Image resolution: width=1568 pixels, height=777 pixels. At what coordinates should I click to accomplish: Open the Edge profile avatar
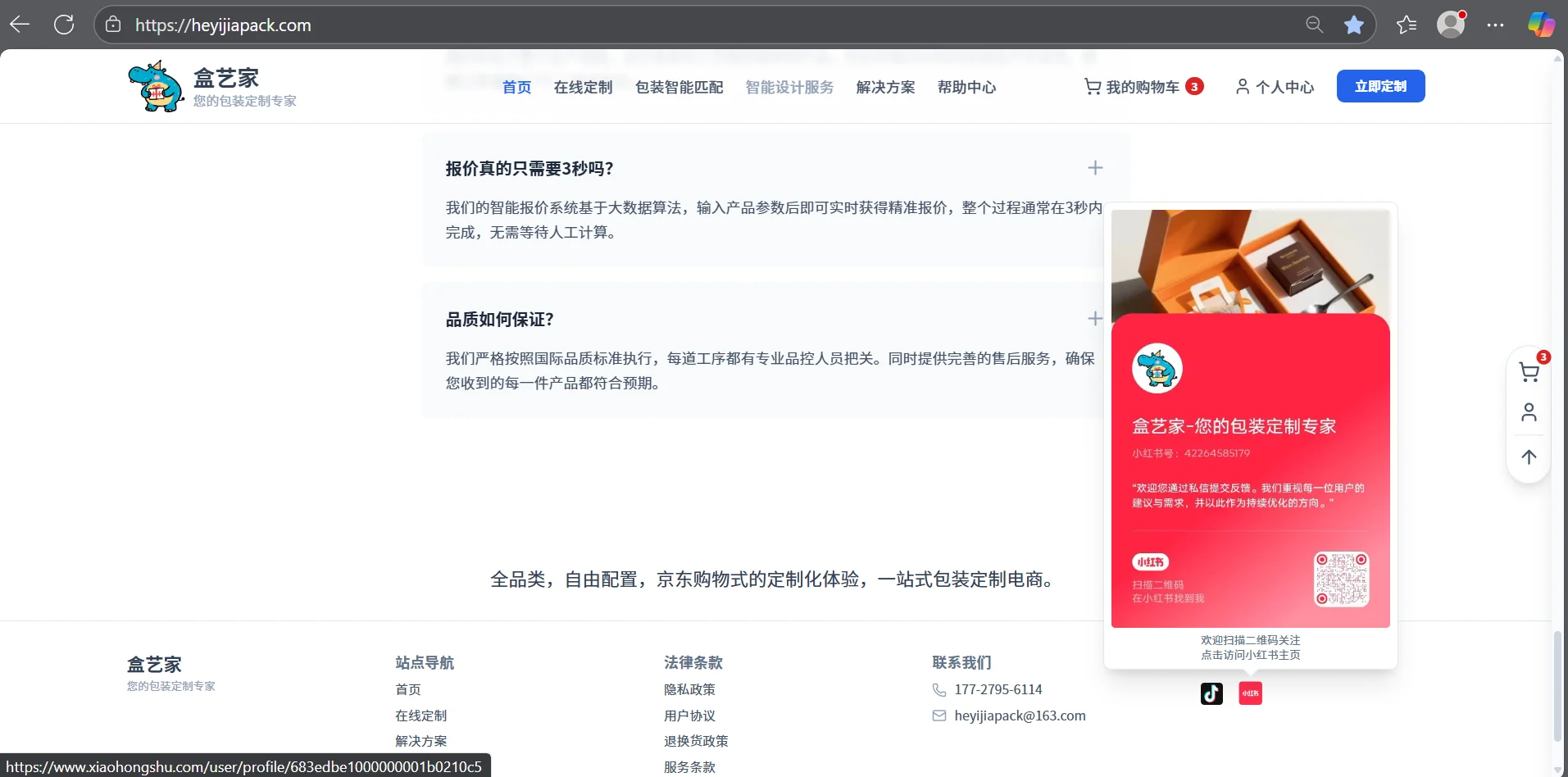tap(1452, 25)
